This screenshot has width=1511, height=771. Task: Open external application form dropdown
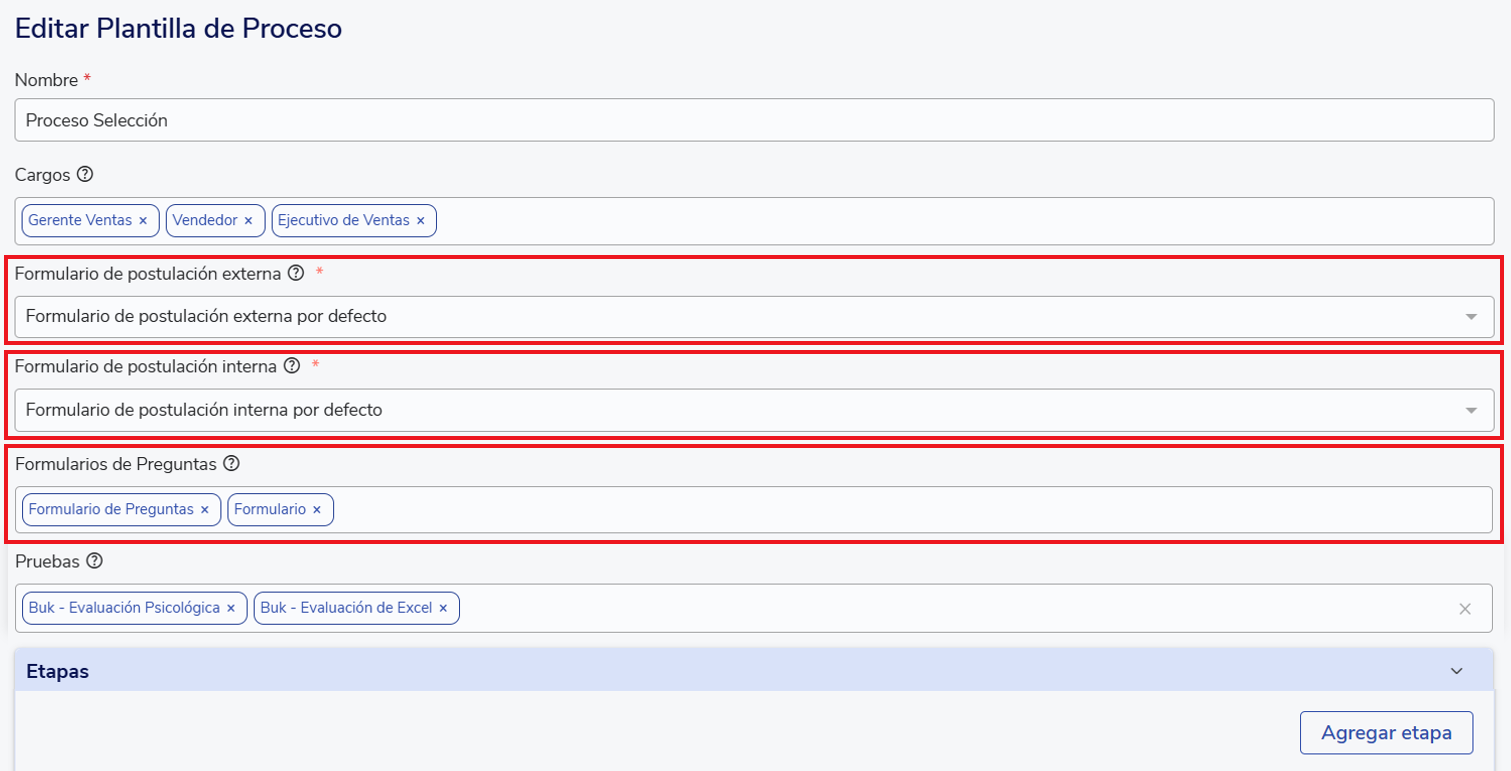coord(1471,317)
